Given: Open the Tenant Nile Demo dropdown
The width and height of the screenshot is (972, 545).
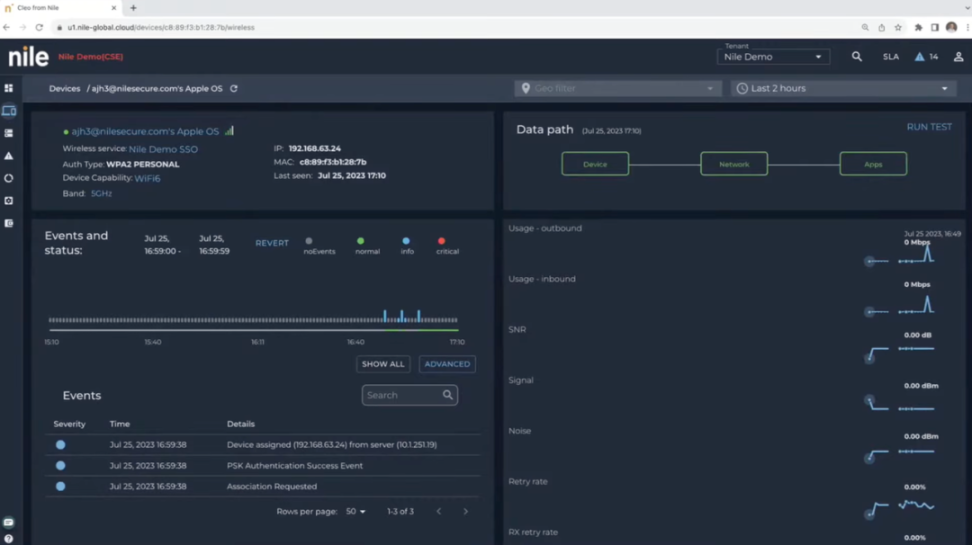Looking at the screenshot, I should point(773,57).
